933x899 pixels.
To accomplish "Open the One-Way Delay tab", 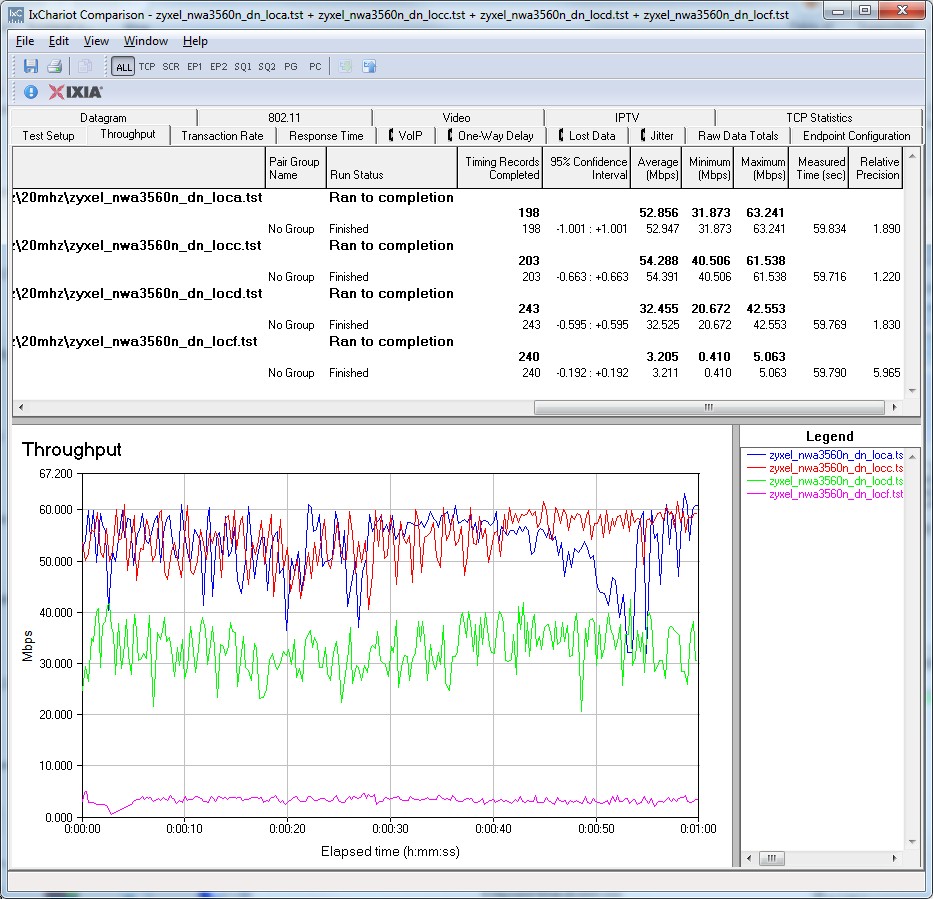I will (491, 136).
